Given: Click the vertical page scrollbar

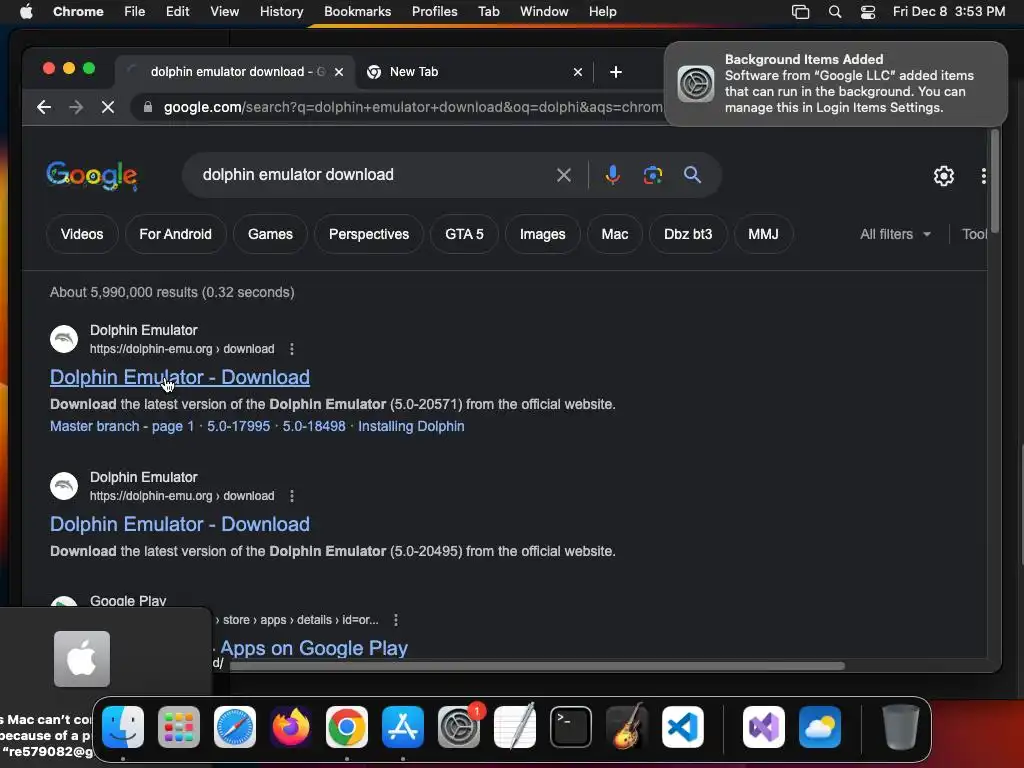Looking at the screenshot, I should [995, 181].
